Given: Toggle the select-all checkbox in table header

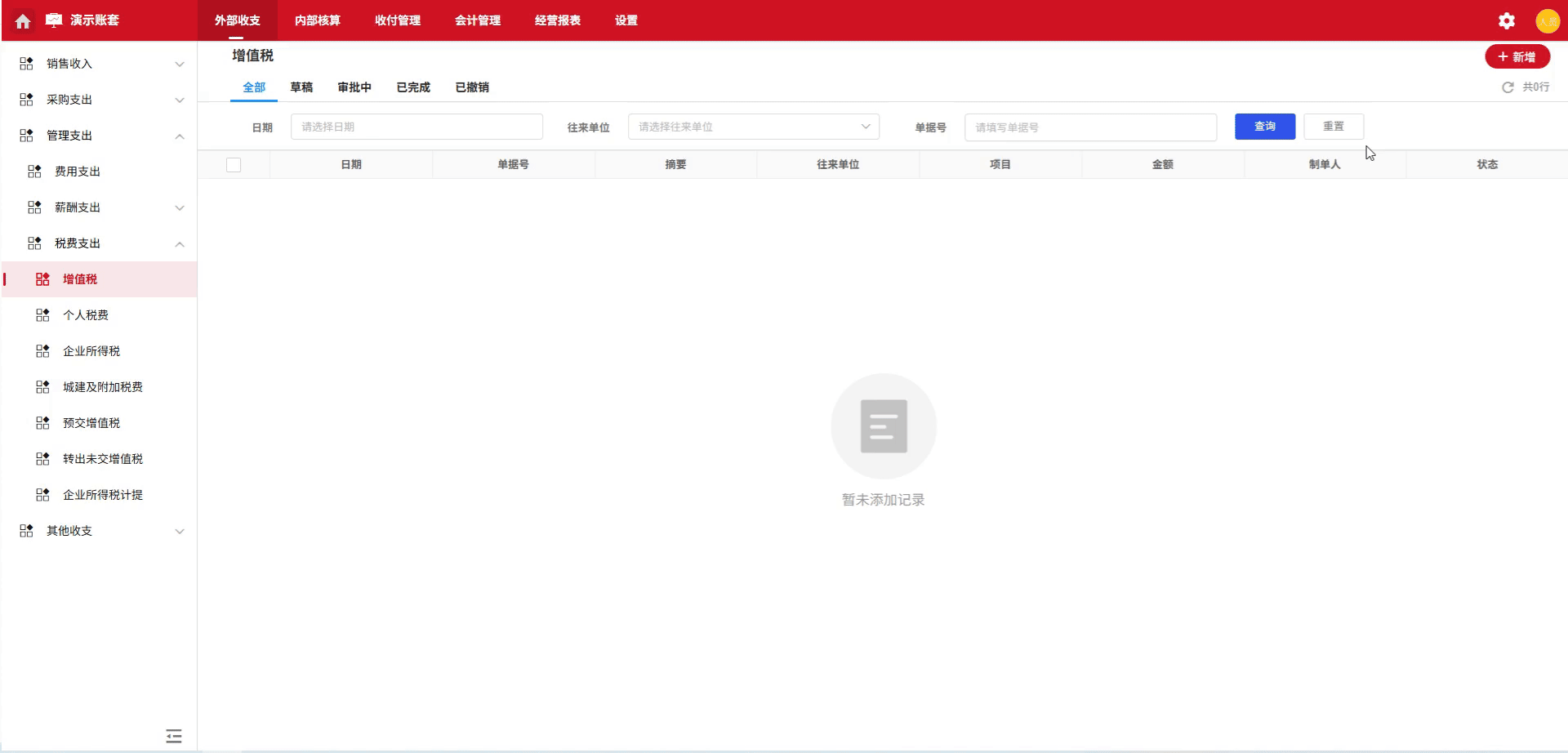Looking at the screenshot, I should tap(234, 164).
